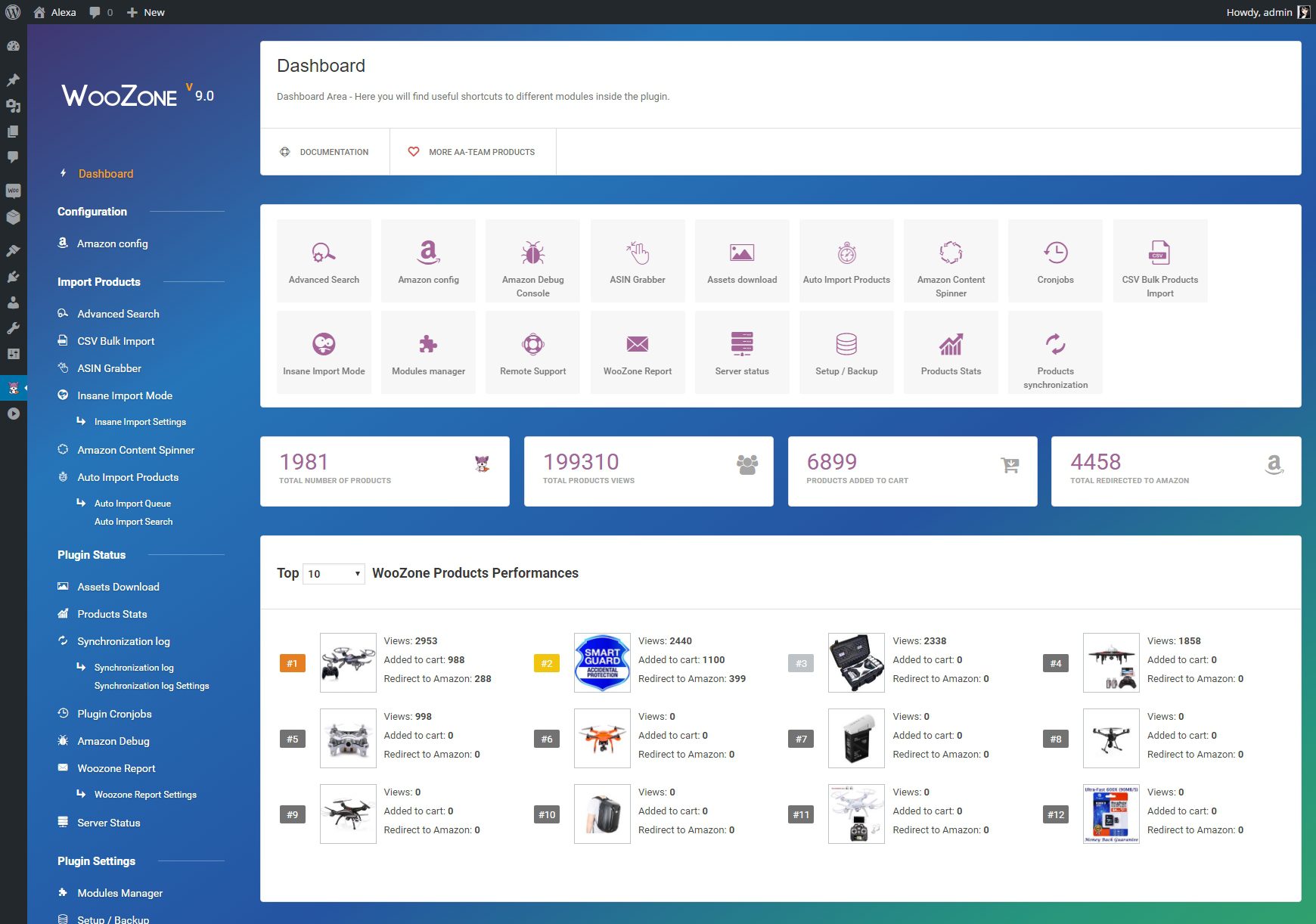
Task: Open the Modules manager icon
Action: coord(428,352)
